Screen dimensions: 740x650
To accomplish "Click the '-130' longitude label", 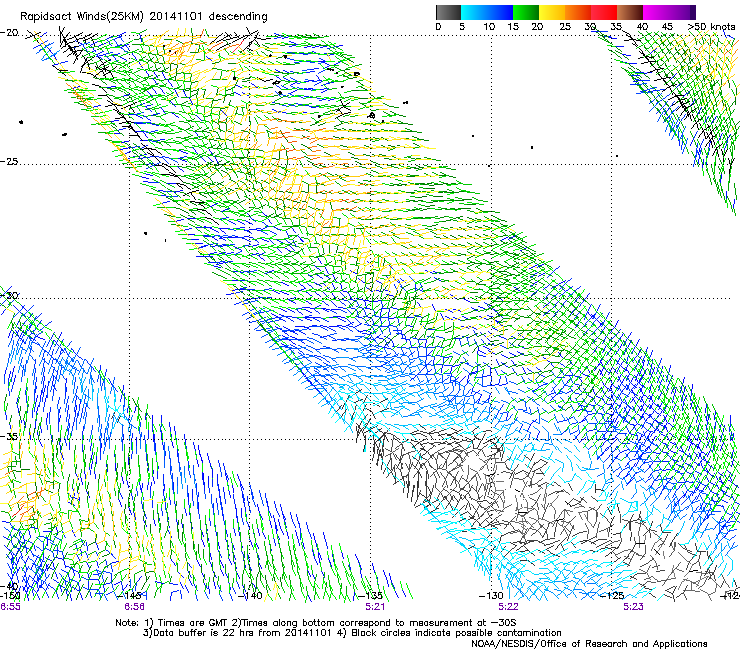I will [491, 596].
